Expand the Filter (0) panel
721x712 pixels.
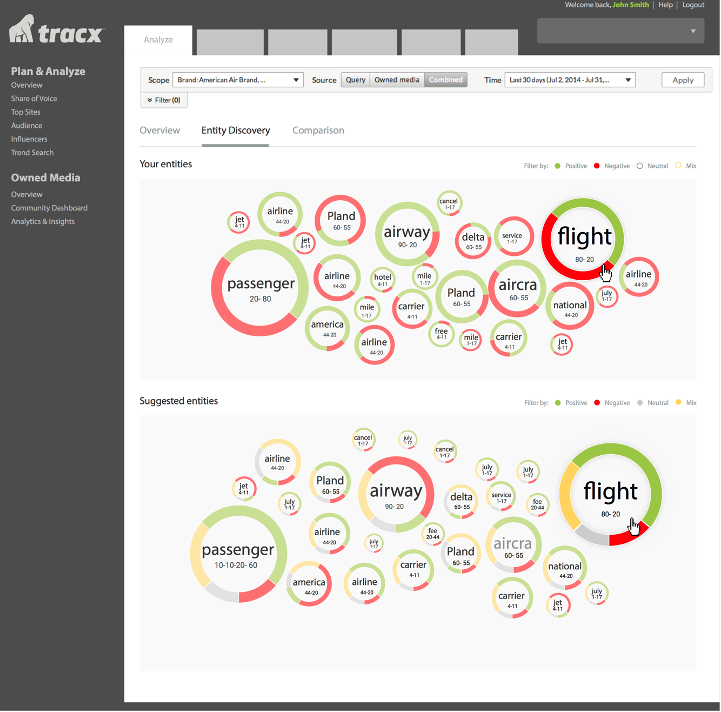point(164,100)
